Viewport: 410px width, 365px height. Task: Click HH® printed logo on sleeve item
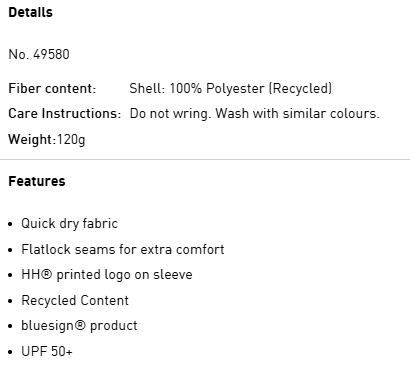point(107,275)
